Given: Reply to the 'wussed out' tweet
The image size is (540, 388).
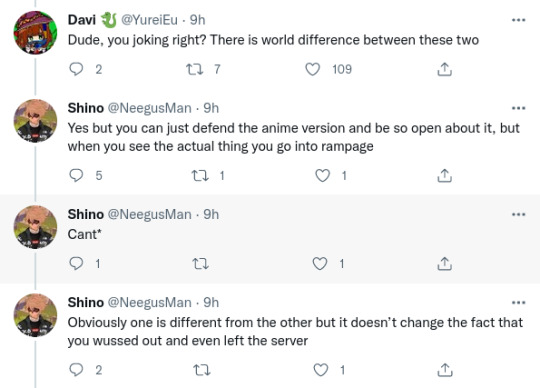Looking at the screenshot, I should (x=76, y=370).
